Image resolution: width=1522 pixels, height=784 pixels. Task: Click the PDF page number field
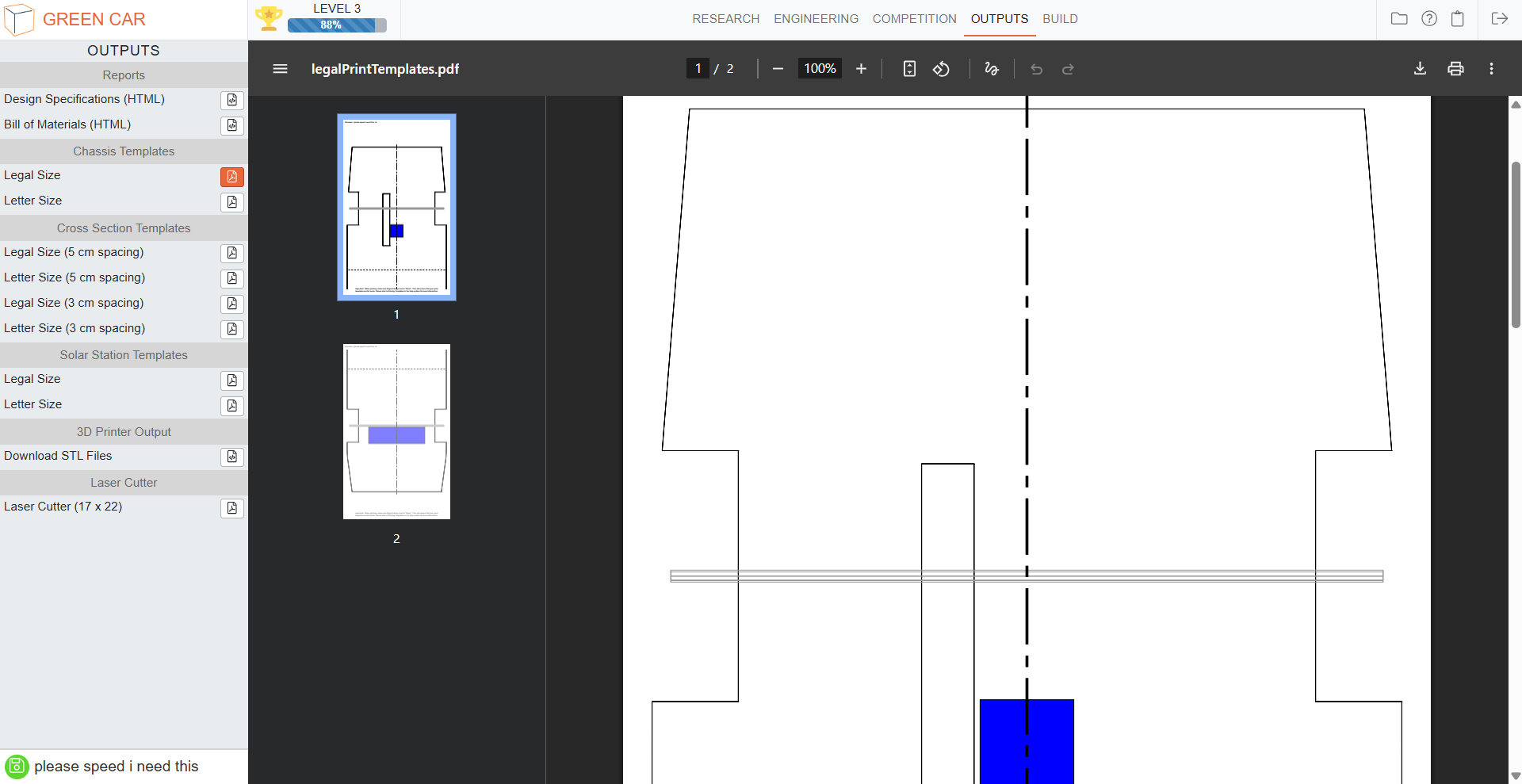(x=698, y=69)
